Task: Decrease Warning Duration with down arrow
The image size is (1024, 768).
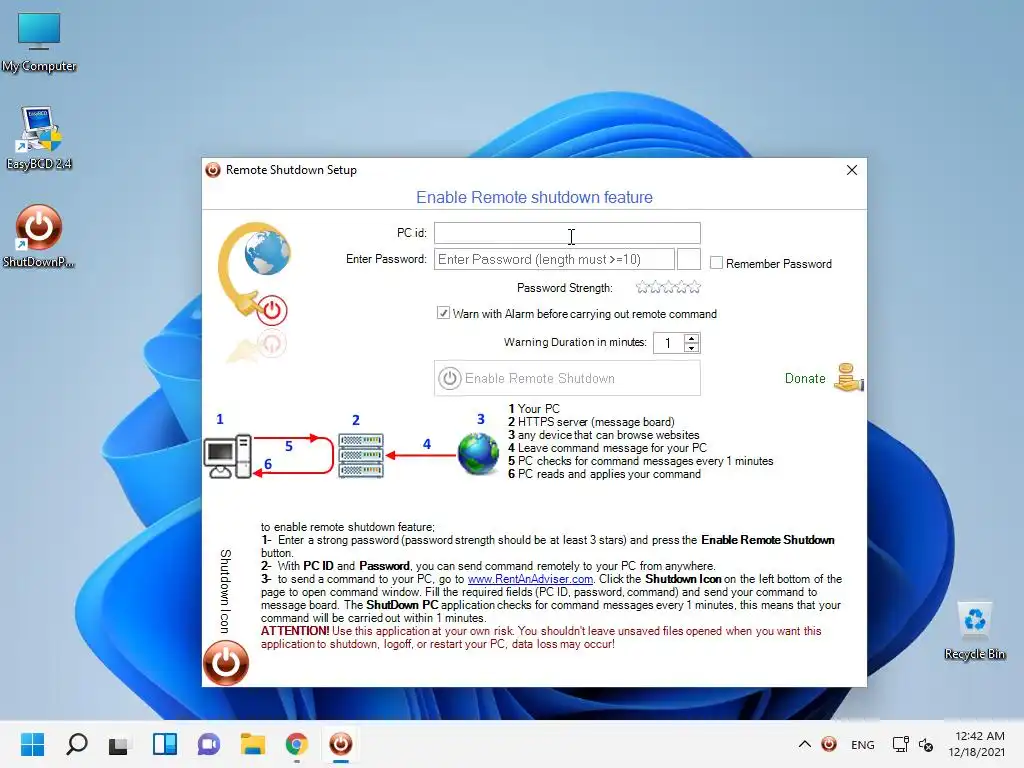Action: (x=692, y=347)
